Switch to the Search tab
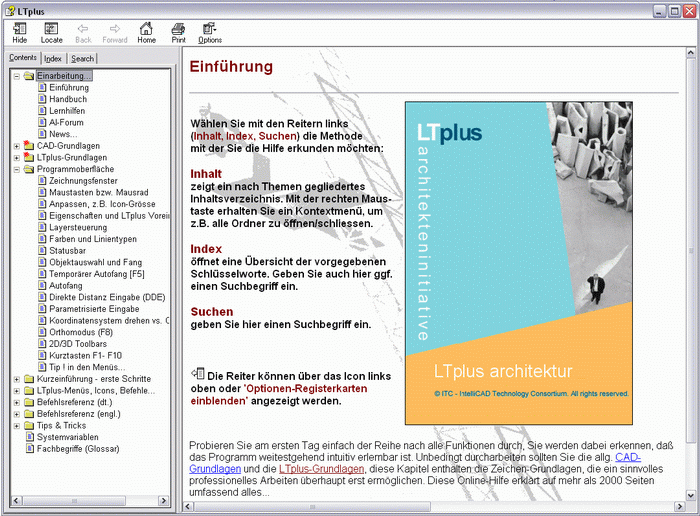Viewport: 700px width, 516px height. (x=82, y=58)
